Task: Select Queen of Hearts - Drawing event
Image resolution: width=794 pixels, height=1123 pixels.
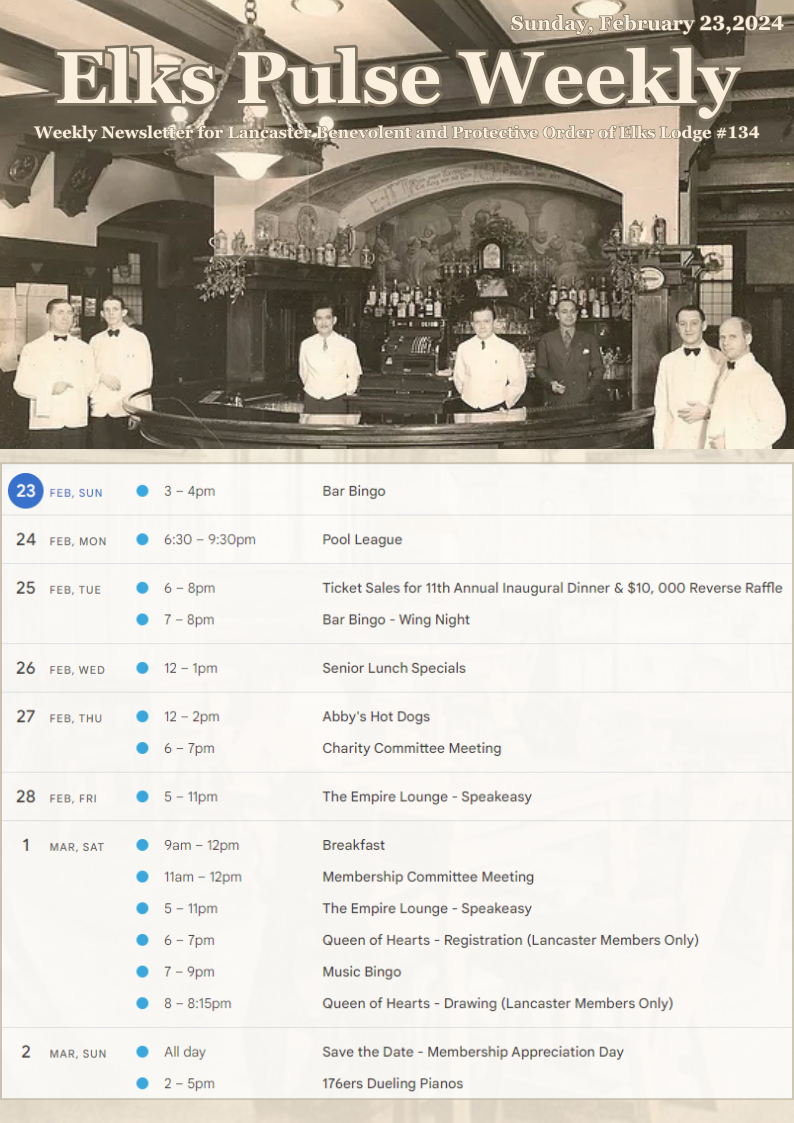Action: pyautogui.click(x=498, y=1003)
